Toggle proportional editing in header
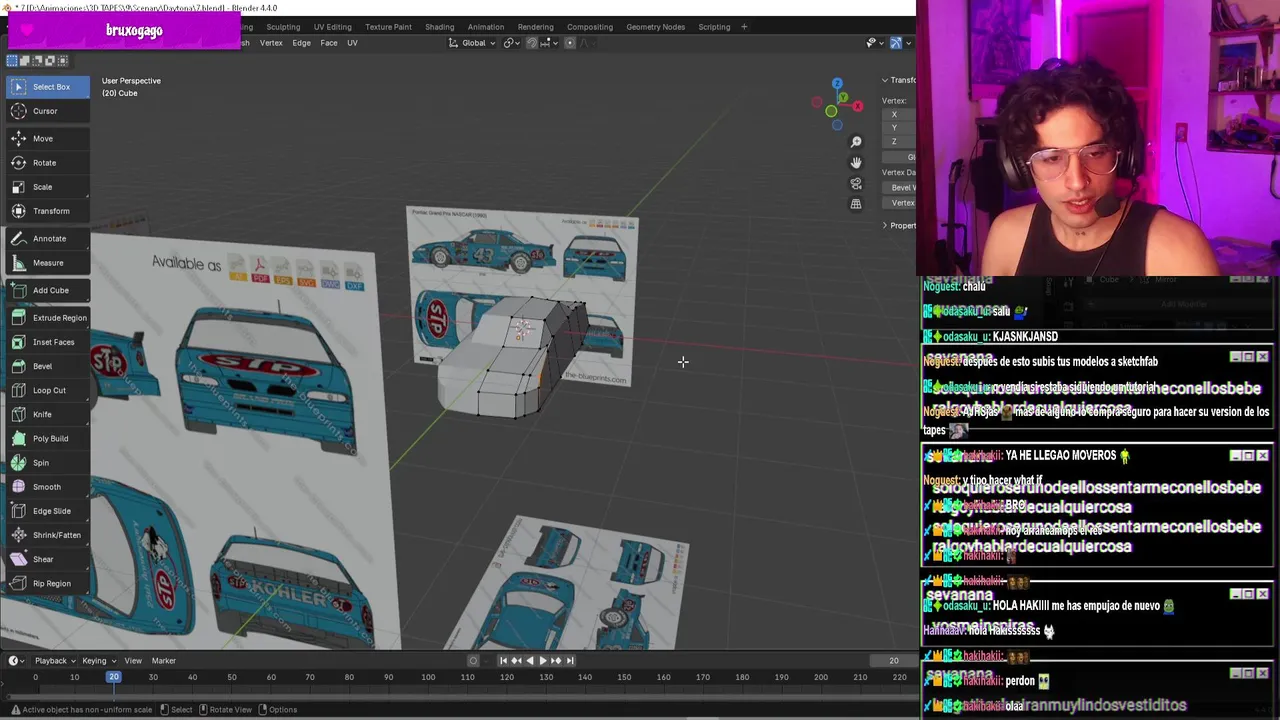1280x720 pixels. click(x=570, y=43)
